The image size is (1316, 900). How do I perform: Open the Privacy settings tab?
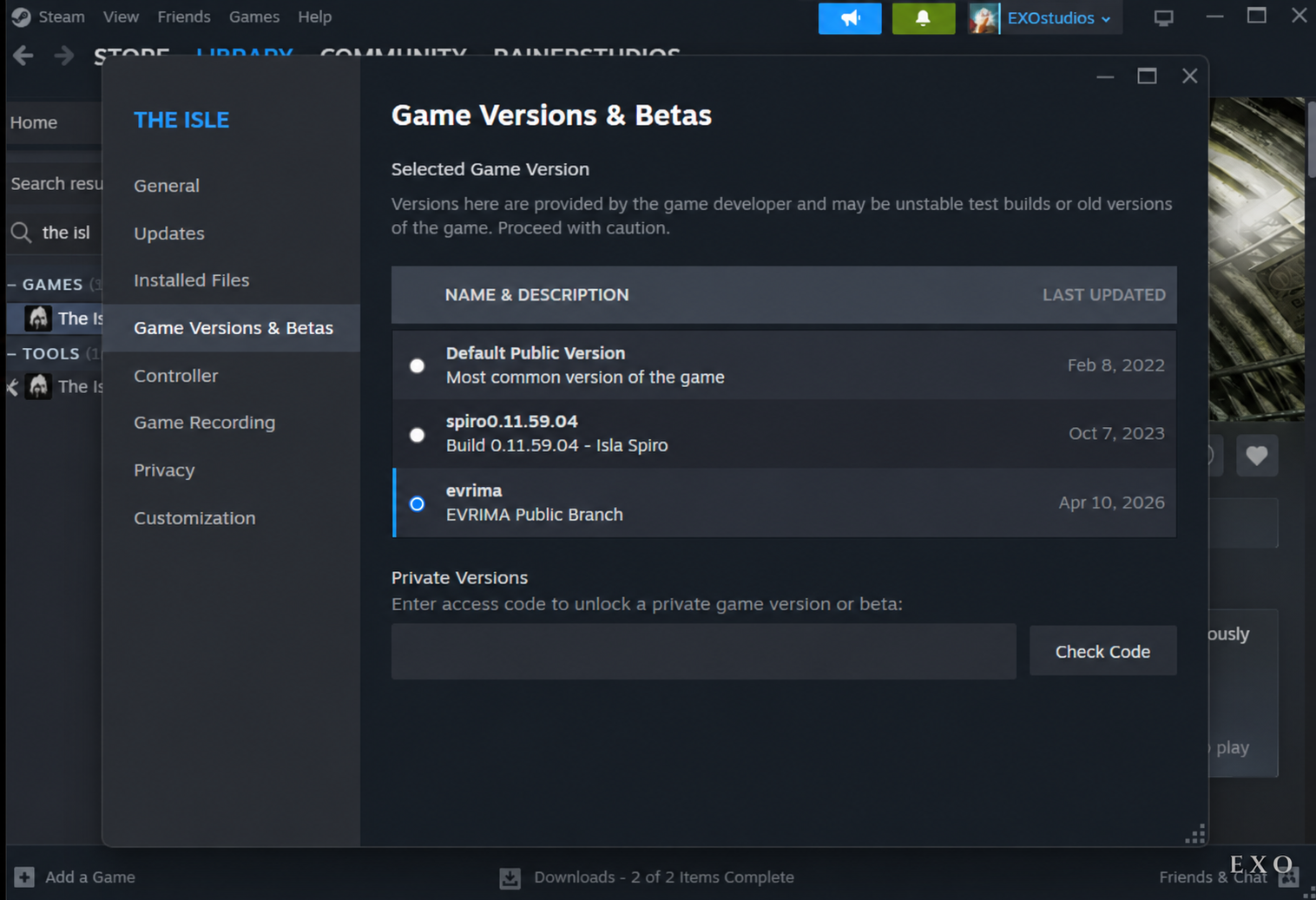coord(231,470)
